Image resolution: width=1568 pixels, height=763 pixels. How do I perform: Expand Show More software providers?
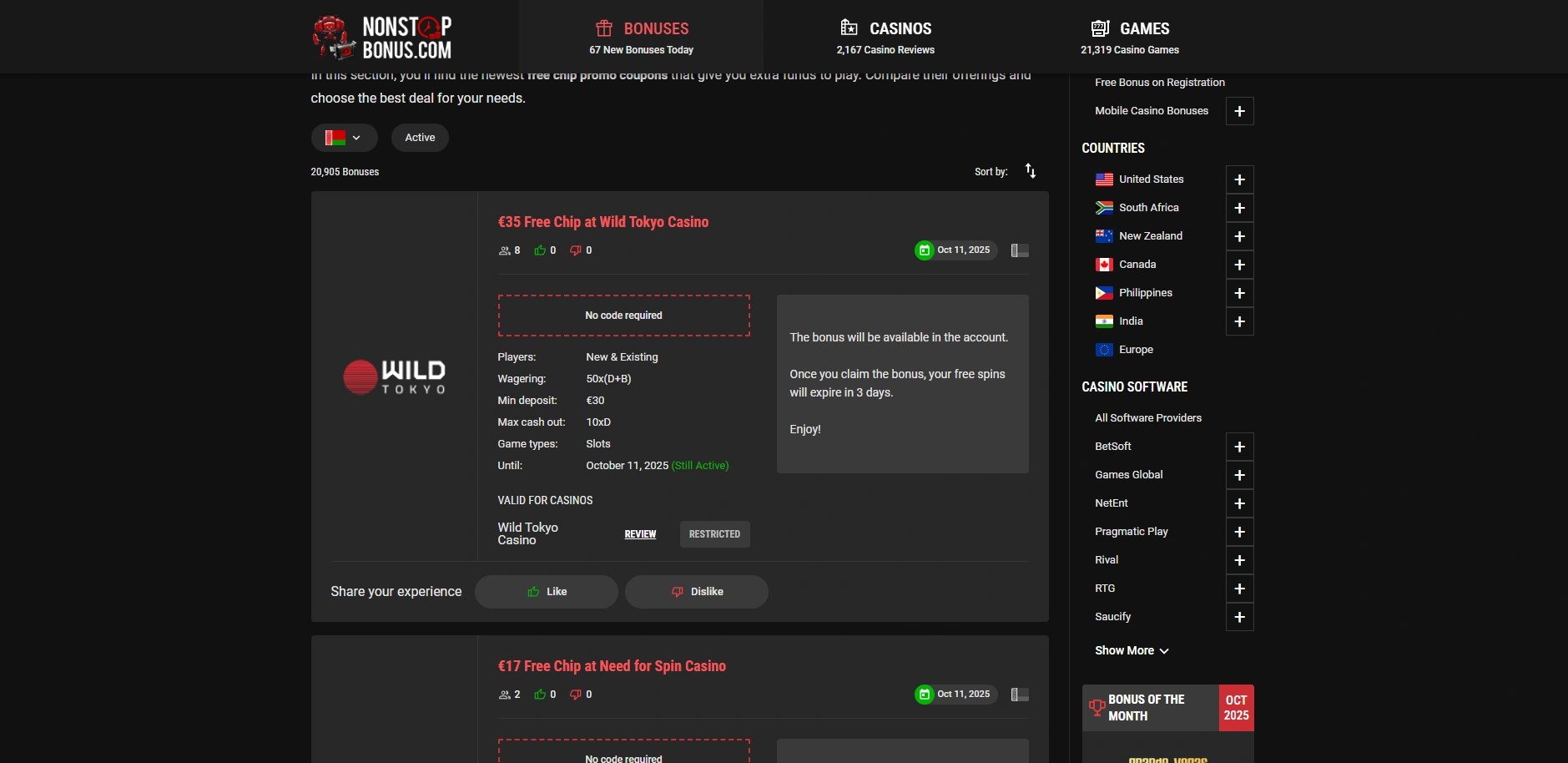coord(1132,650)
